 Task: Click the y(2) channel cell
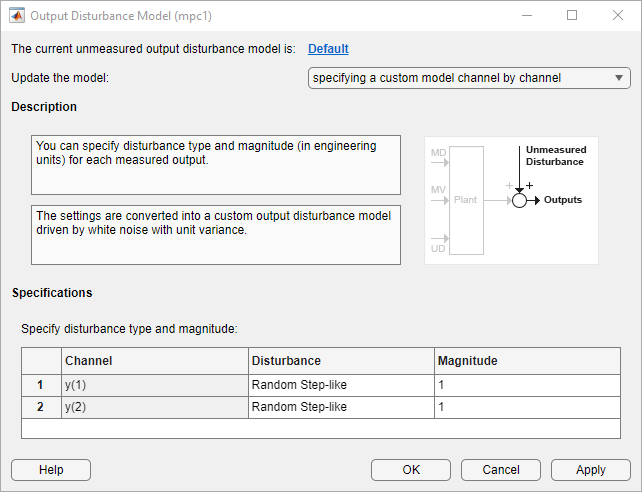coord(154,407)
